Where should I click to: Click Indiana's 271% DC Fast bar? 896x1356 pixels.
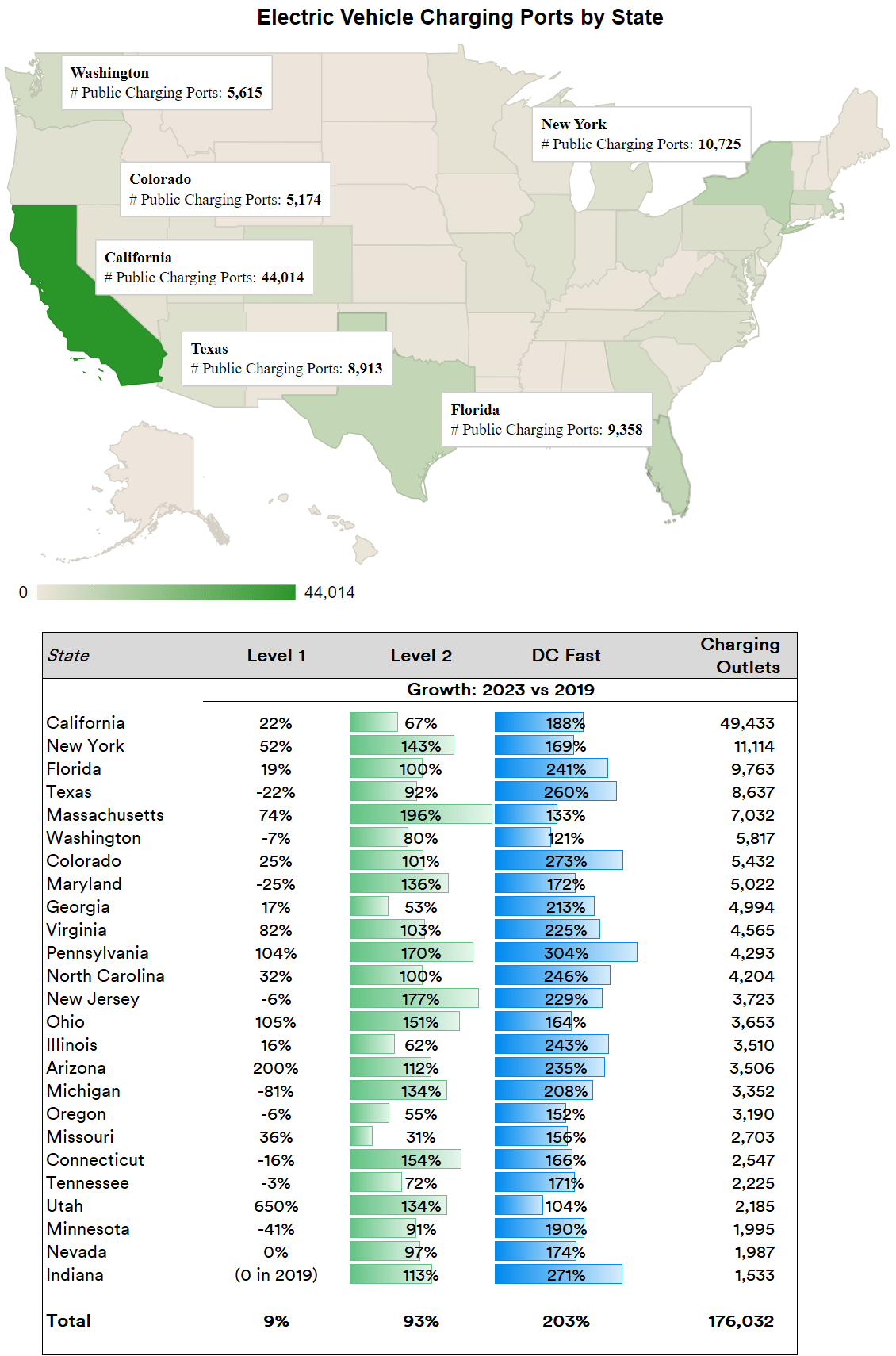[558, 1275]
